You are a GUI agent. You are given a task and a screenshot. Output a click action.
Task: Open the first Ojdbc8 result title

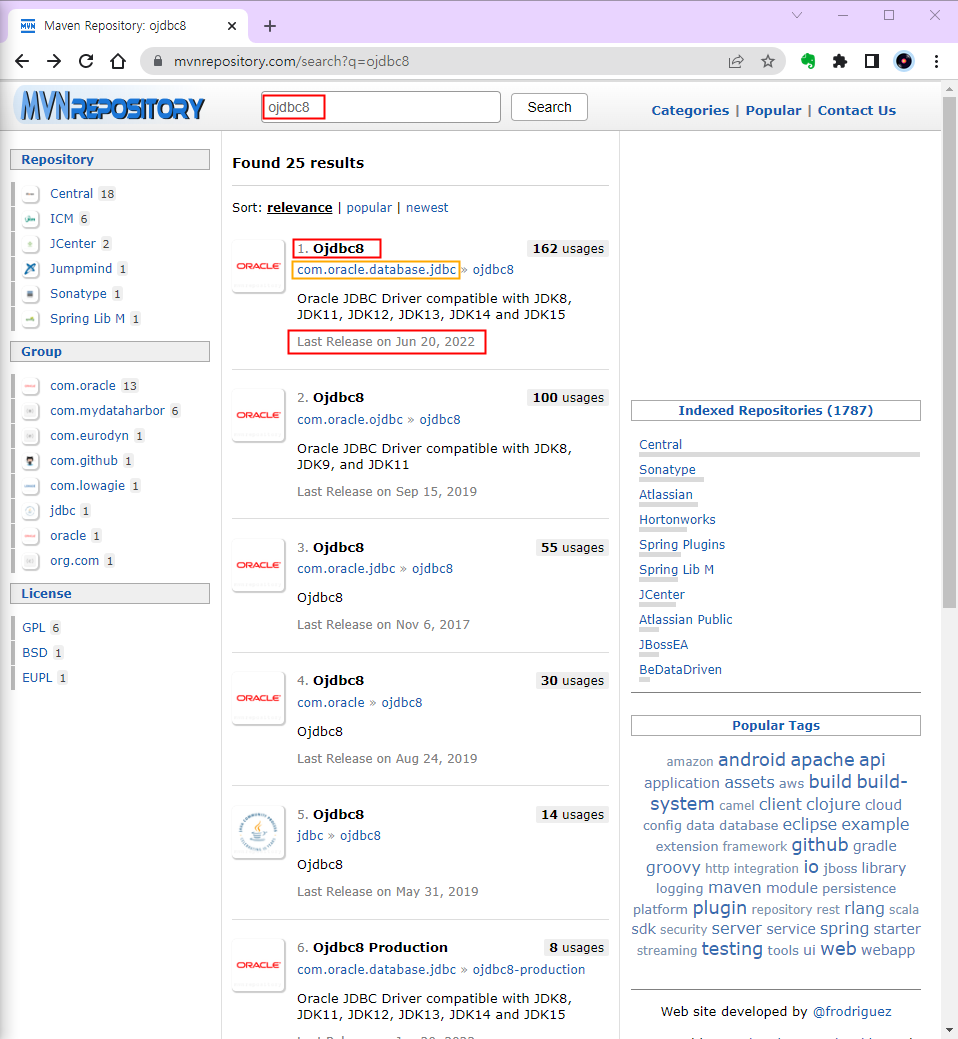(x=339, y=248)
